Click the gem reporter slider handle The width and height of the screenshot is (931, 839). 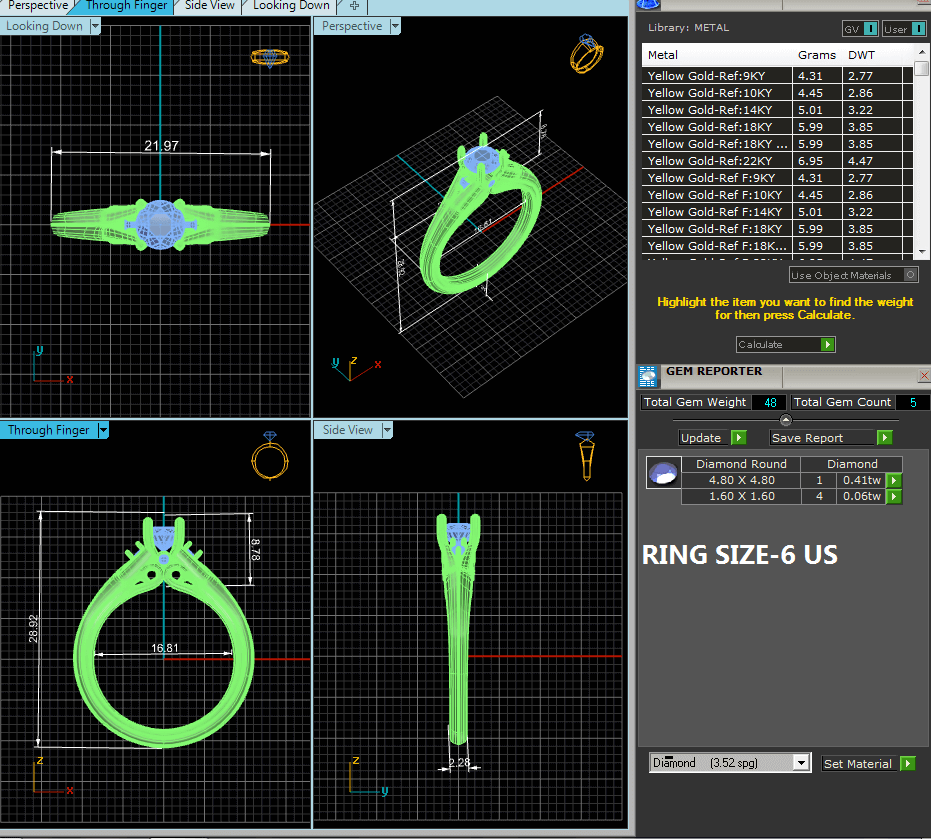point(785,420)
